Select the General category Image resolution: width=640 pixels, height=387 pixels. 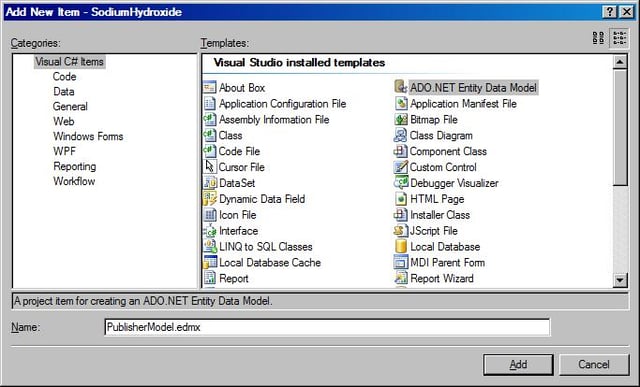[x=70, y=107]
